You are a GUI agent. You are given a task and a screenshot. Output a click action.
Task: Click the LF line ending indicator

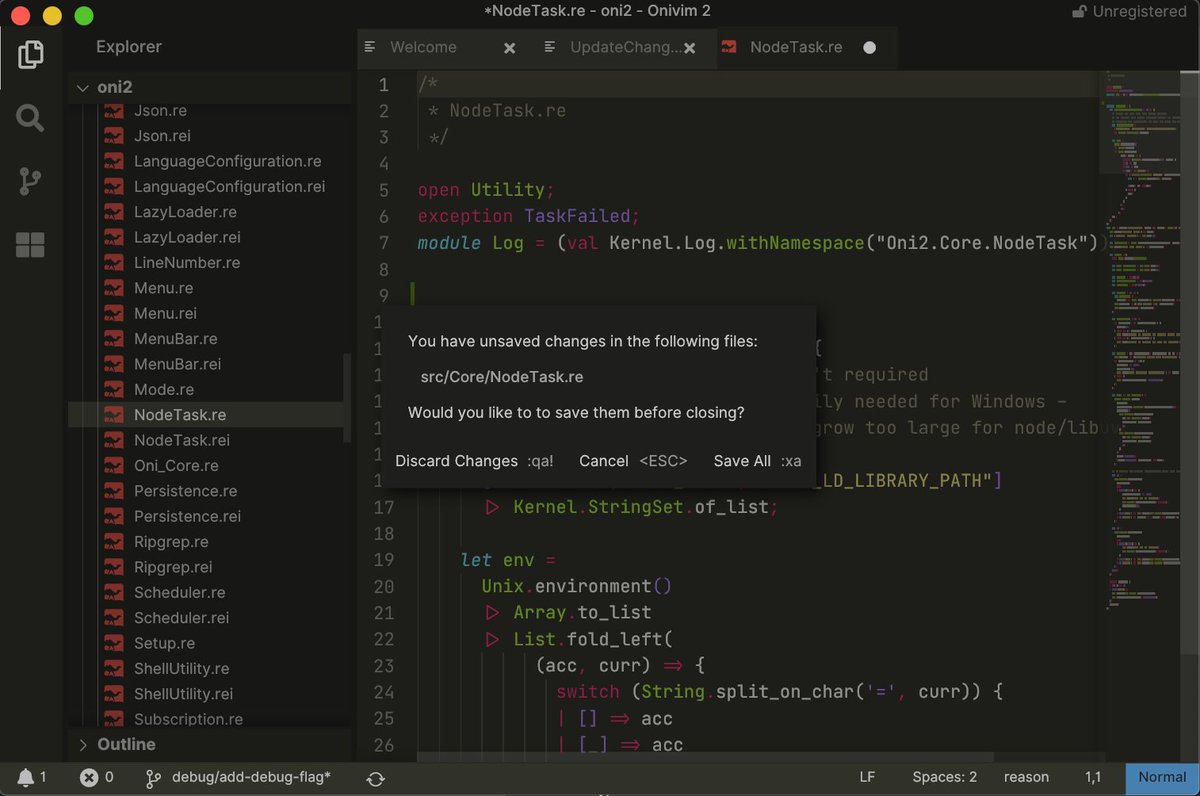pyautogui.click(x=867, y=777)
